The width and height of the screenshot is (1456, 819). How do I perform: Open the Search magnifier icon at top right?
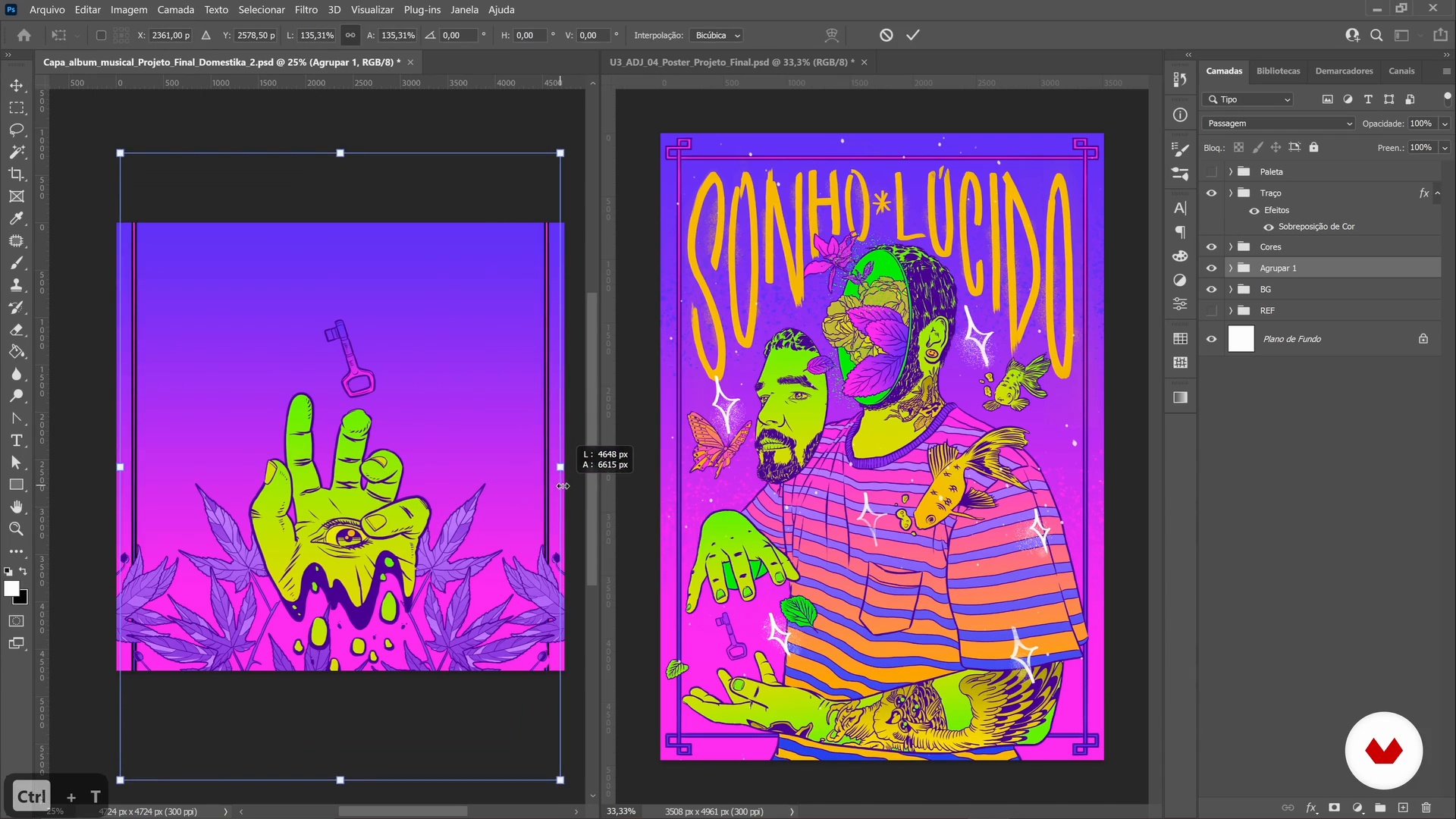pyautogui.click(x=1377, y=35)
